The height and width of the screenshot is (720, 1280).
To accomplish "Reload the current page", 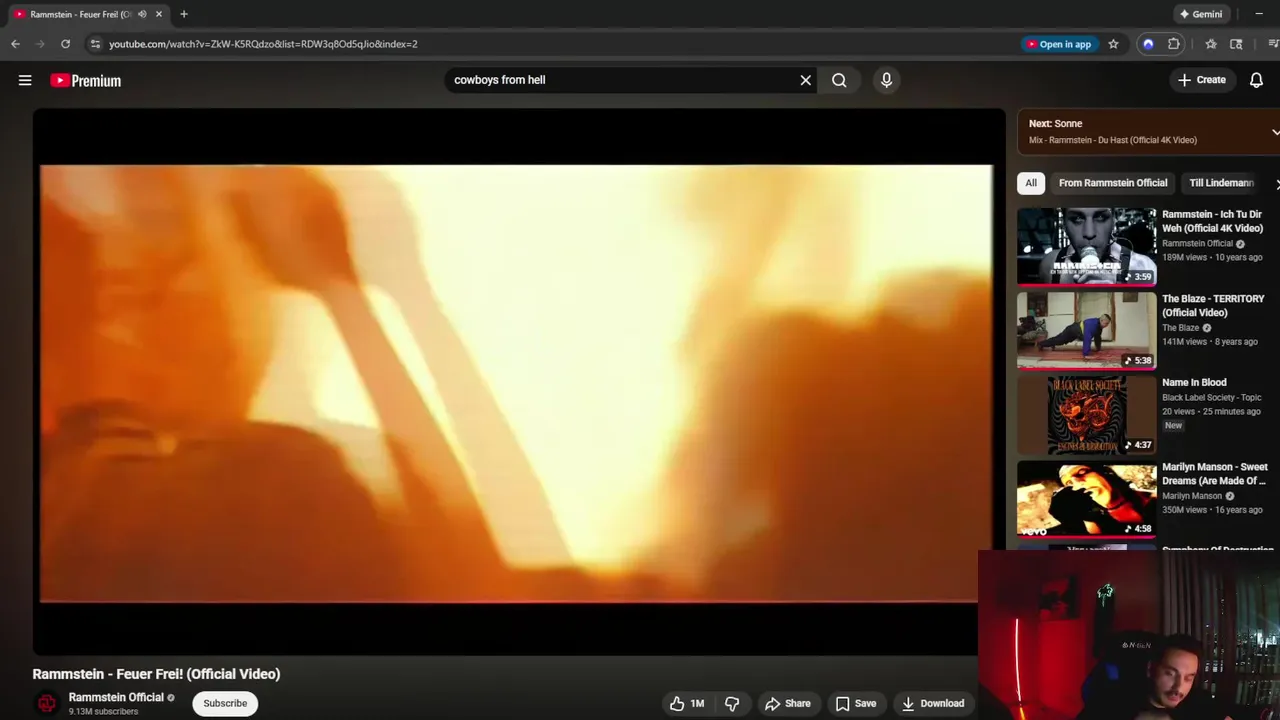I will [x=65, y=44].
